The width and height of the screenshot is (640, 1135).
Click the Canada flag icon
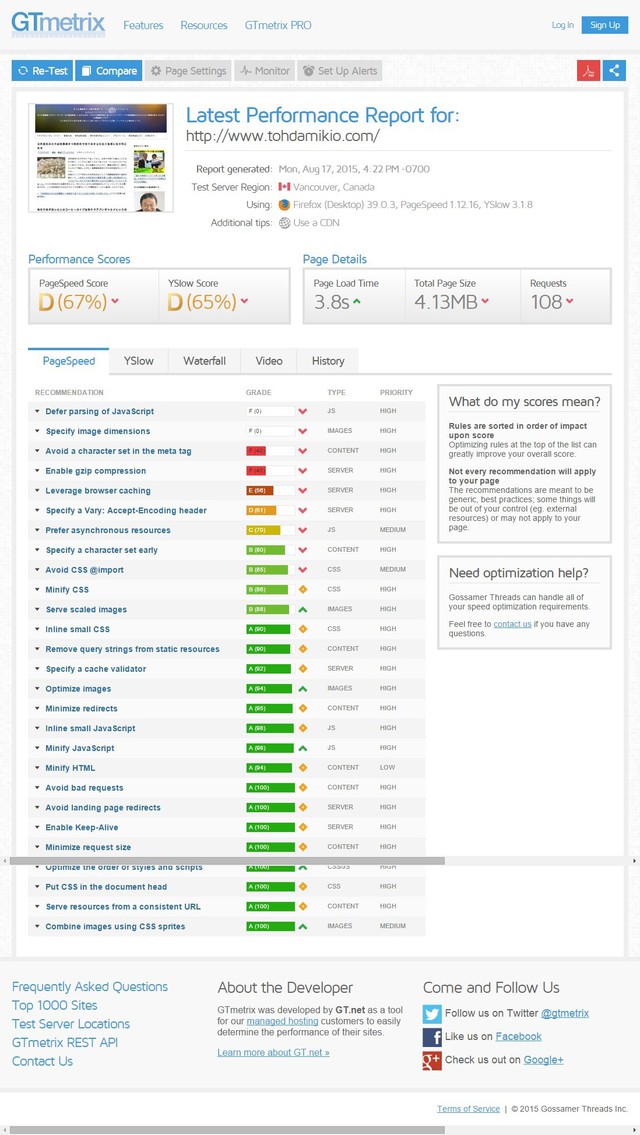pos(284,187)
